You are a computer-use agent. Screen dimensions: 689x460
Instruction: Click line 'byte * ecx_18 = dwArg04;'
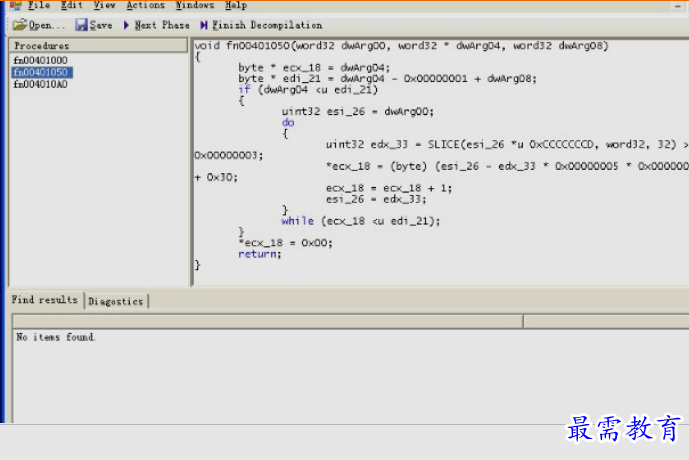314,68
